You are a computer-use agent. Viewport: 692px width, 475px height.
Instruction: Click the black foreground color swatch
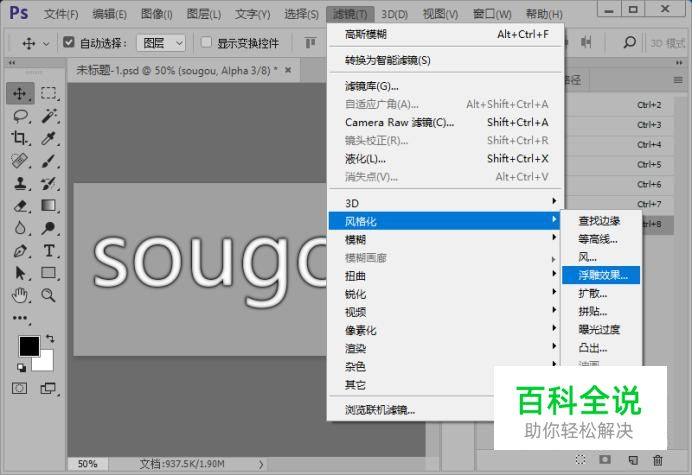29,346
